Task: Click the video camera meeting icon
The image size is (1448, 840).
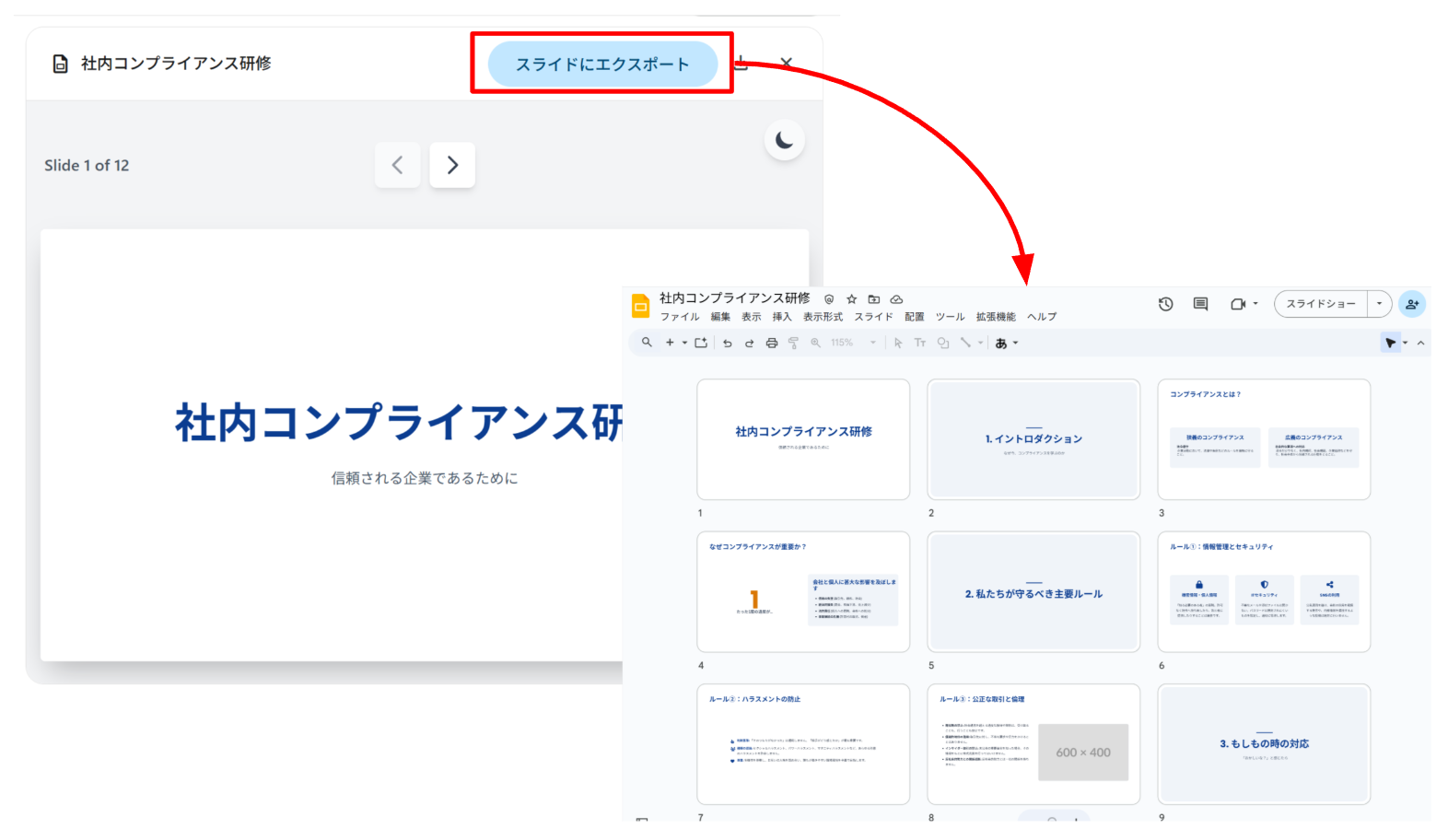Action: click(x=1238, y=304)
